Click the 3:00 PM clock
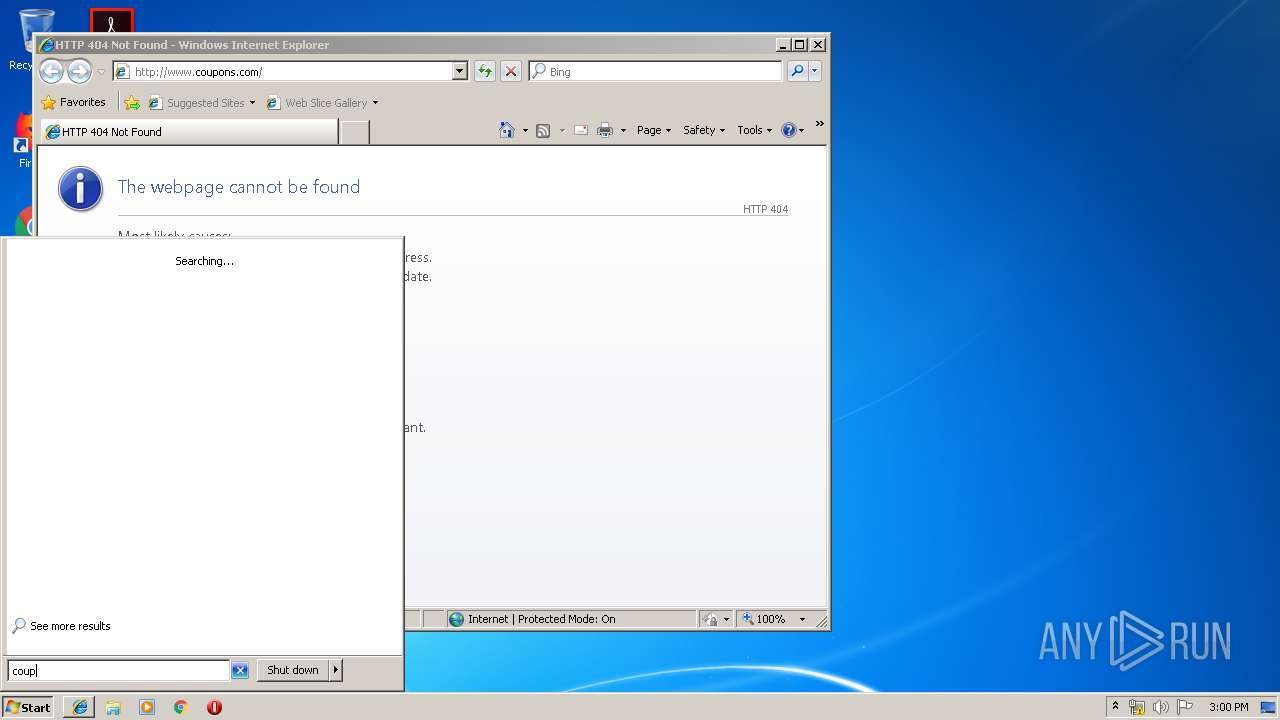Screen dimensions: 1280x720 coord(1228,707)
